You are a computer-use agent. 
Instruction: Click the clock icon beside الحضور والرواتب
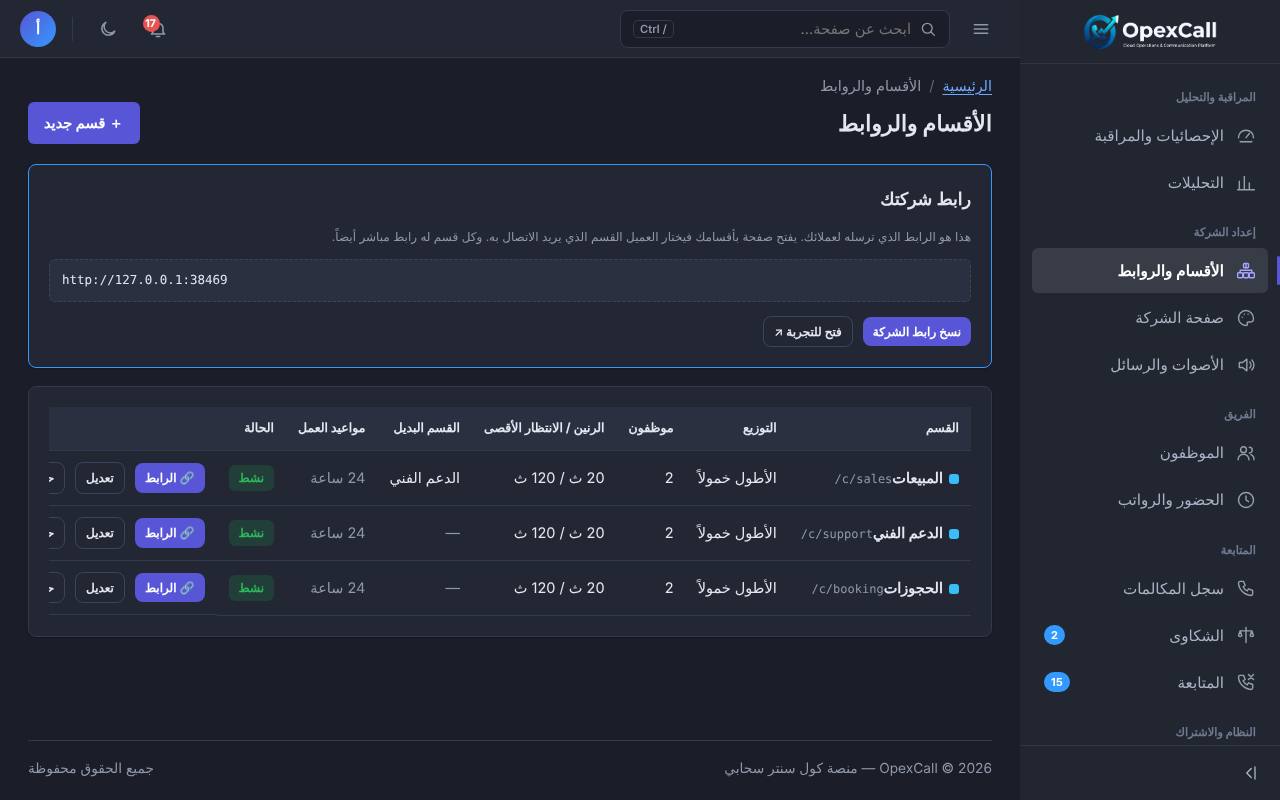1246,500
